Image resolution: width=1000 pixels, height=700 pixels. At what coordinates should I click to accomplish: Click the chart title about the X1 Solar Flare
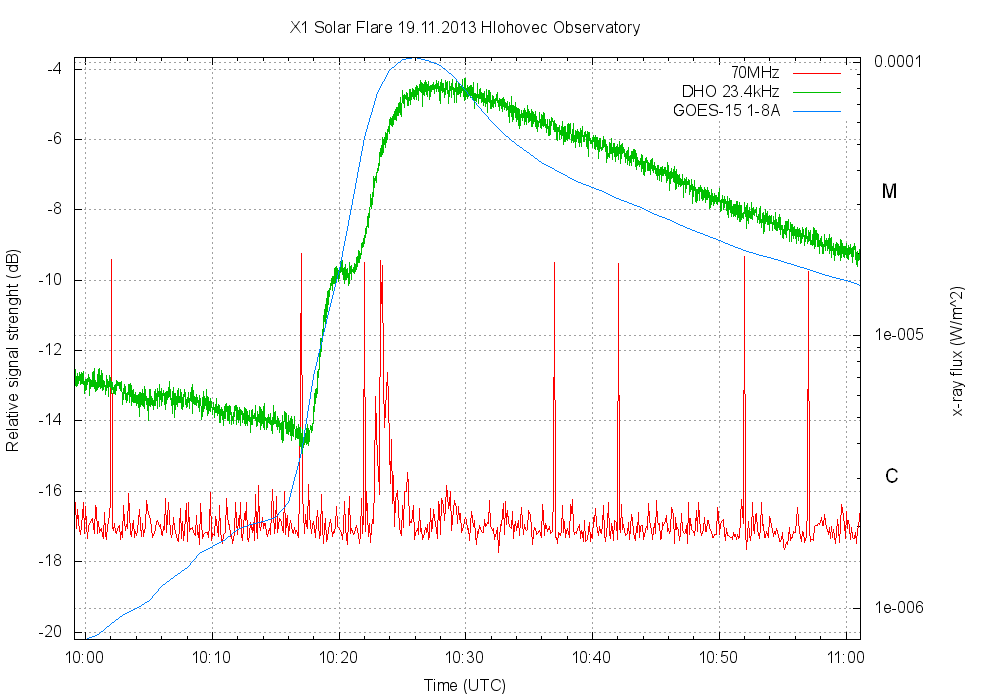point(464,28)
